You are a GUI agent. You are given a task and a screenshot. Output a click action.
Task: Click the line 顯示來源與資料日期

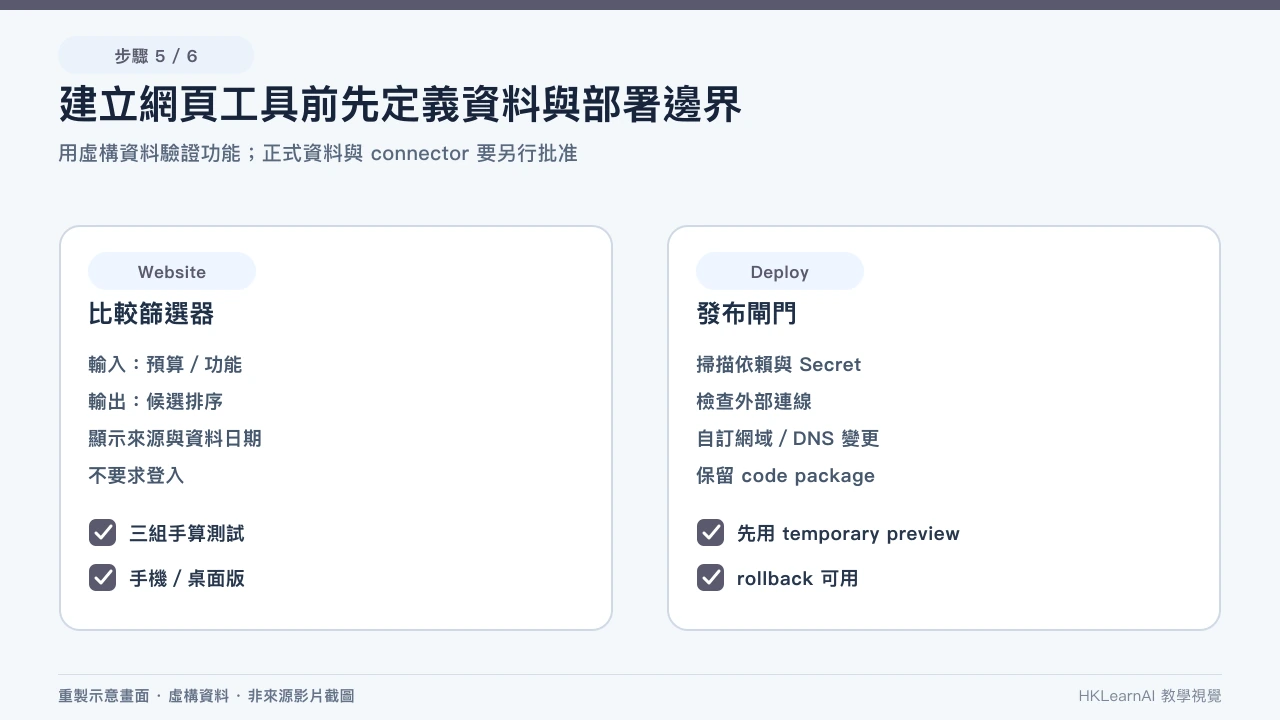point(175,438)
